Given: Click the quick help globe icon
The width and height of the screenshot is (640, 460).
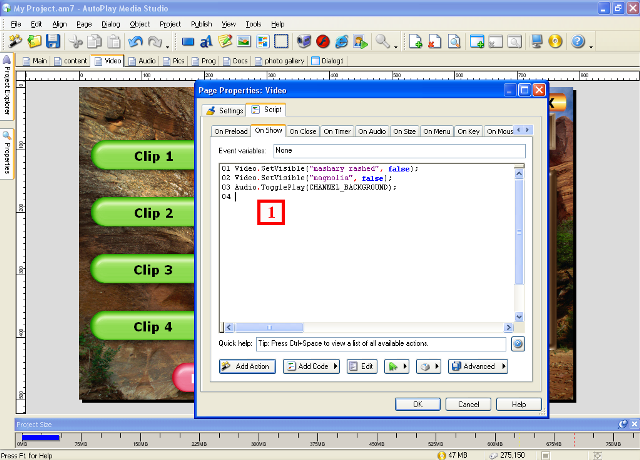Looking at the screenshot, I should click(518, 343).
